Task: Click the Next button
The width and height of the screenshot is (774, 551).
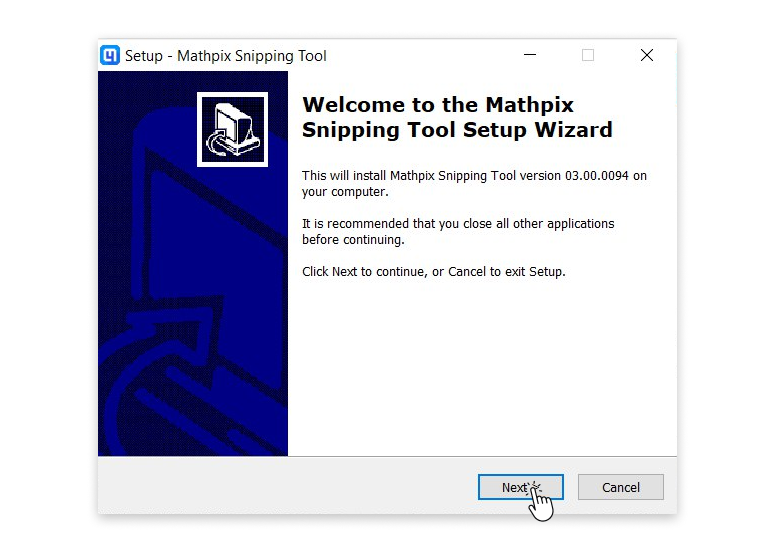Action: [x=520, y=487]
